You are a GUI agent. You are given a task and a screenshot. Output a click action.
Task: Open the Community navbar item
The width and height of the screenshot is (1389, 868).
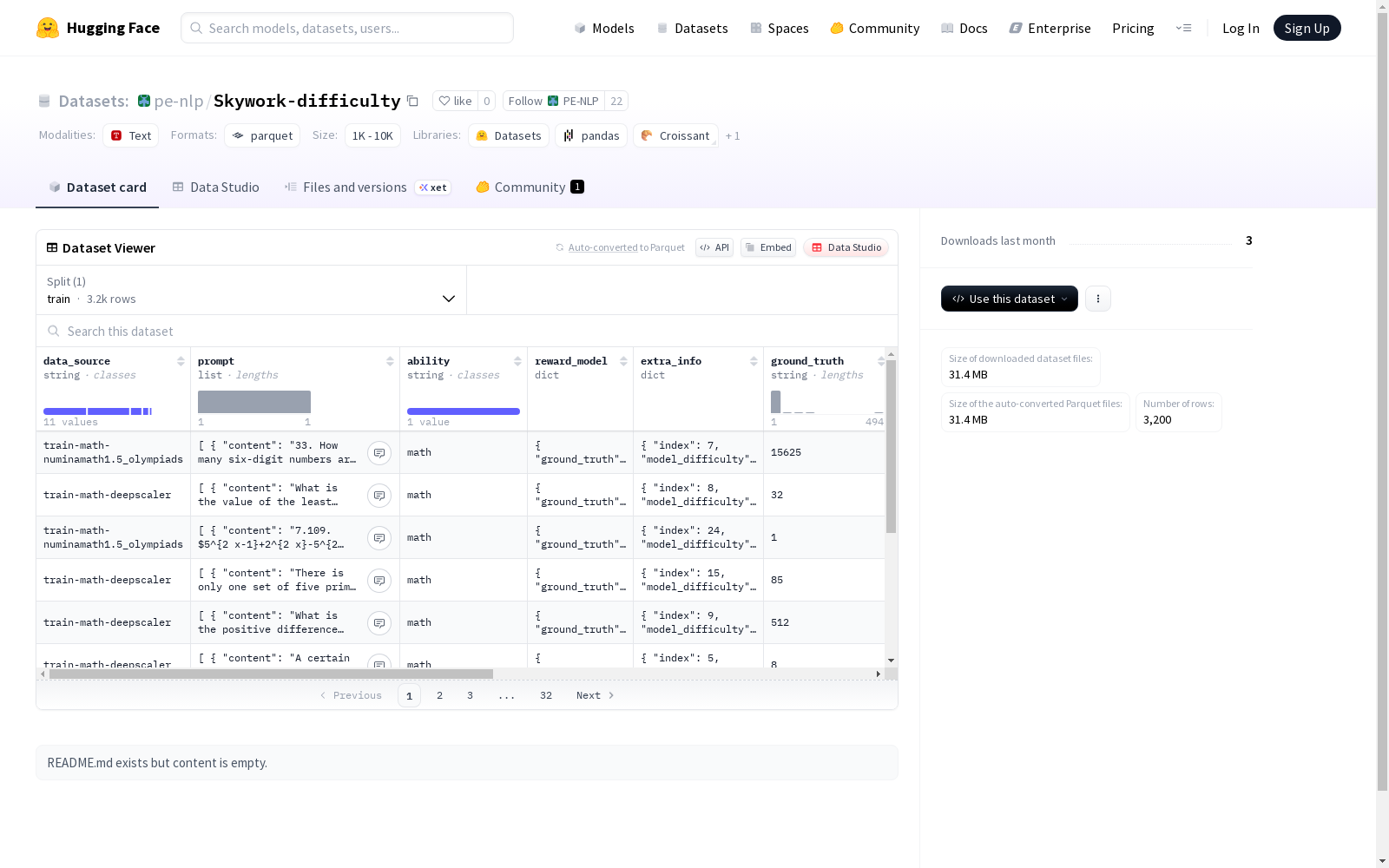[x=874, y=28]
